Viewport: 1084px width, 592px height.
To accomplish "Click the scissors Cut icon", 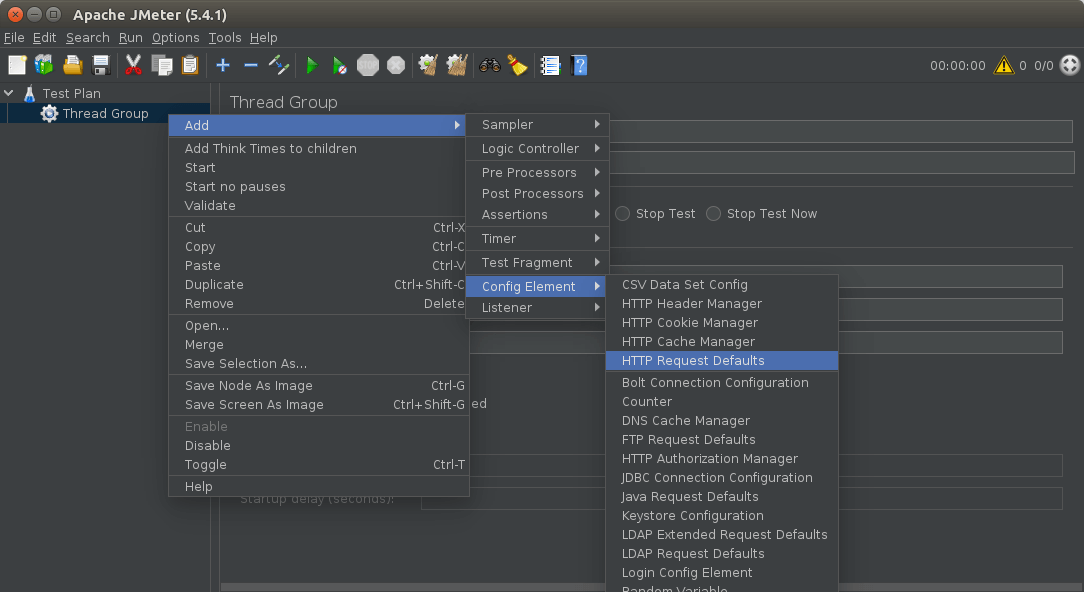I will (133, 65).
